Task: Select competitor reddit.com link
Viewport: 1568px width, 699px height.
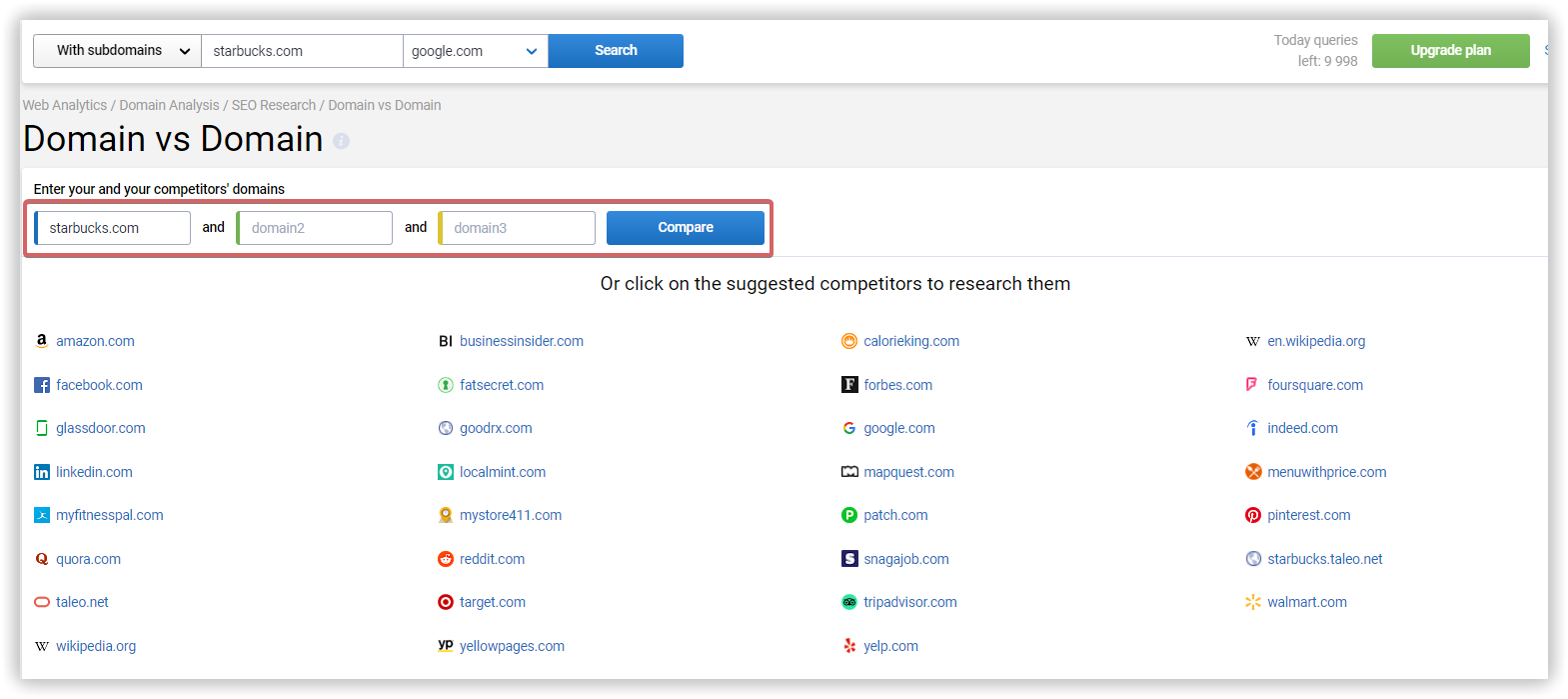Action: (492, 559)
